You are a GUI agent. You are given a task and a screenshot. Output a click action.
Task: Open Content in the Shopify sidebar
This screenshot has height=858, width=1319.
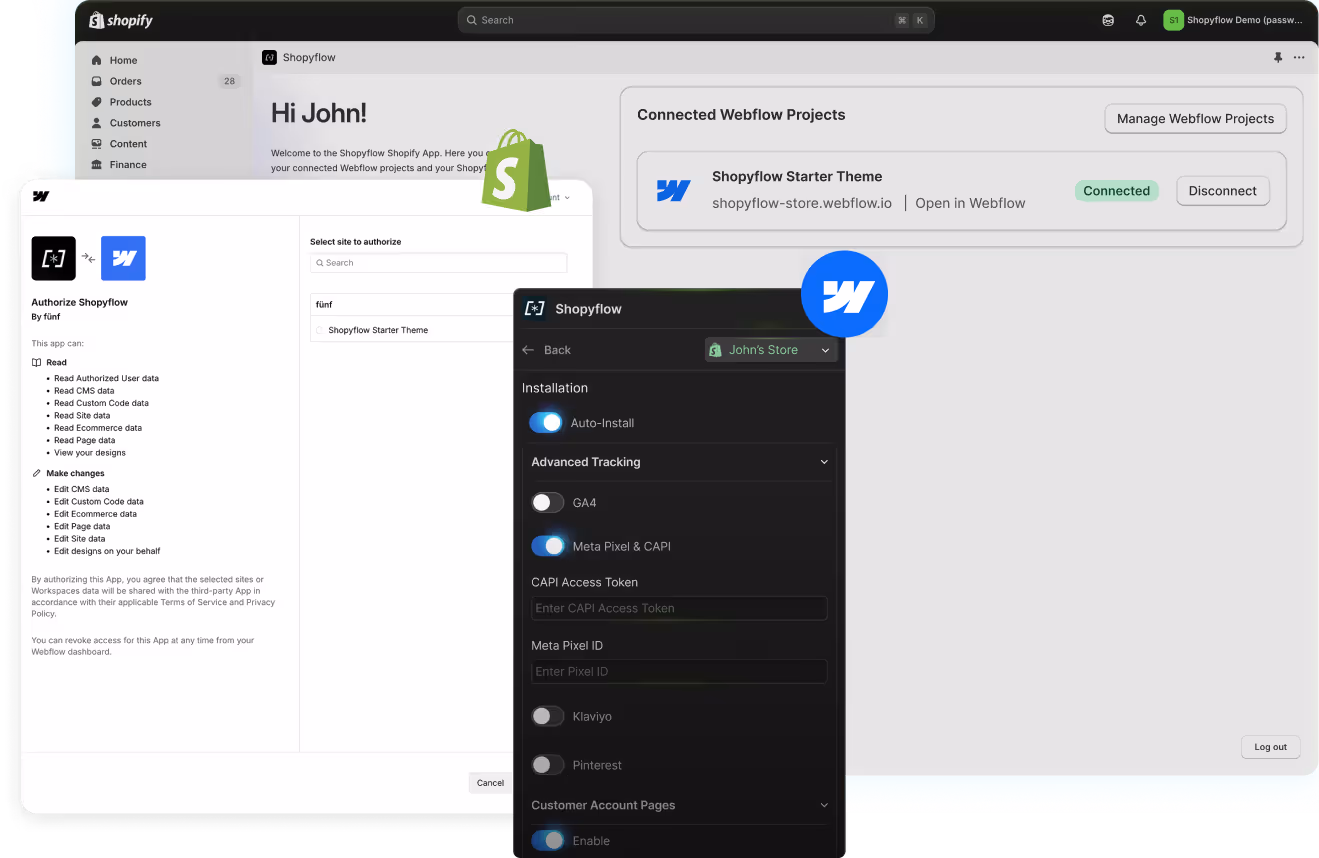[128, 144]
